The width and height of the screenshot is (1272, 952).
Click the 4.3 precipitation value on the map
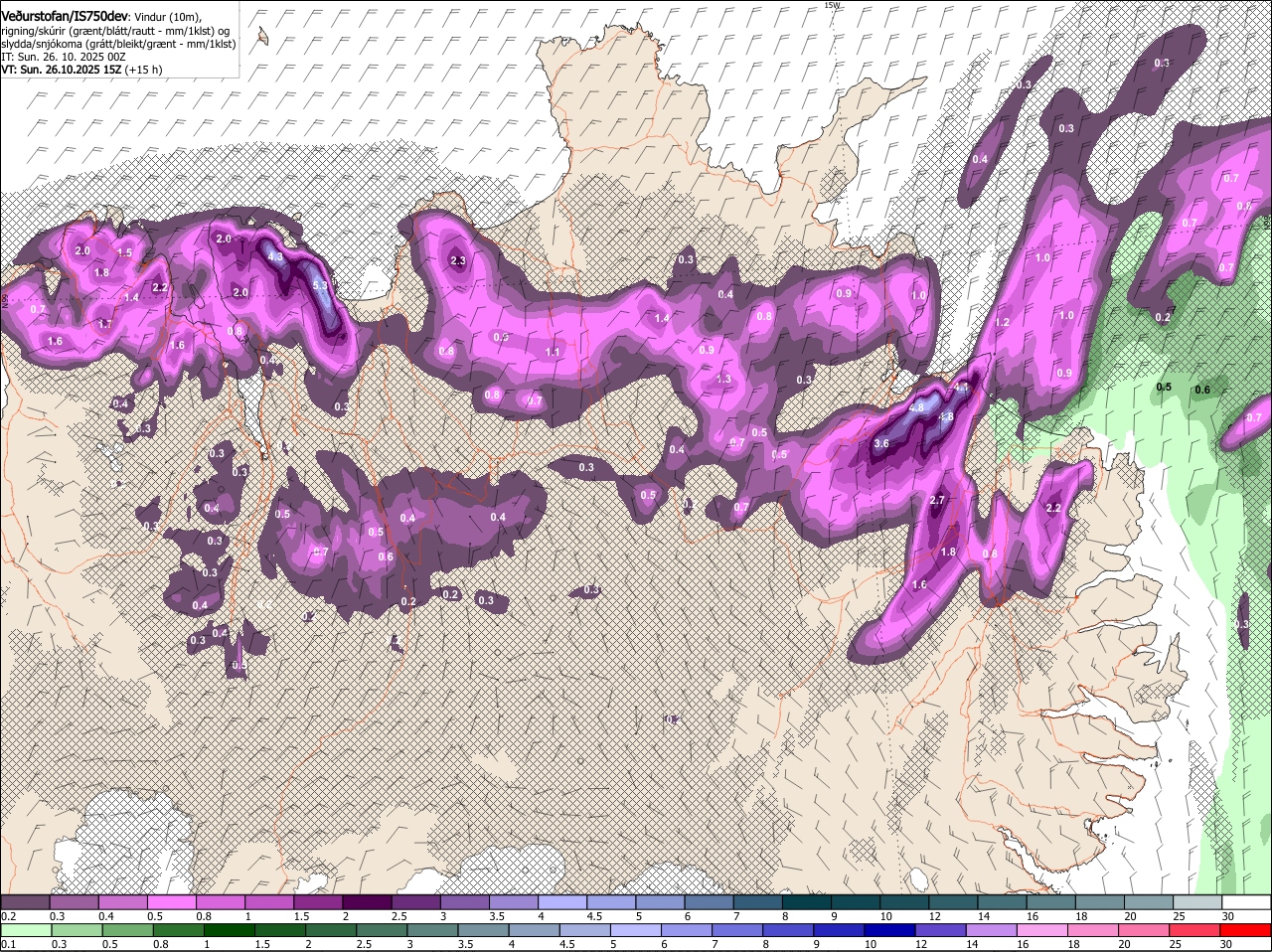click(x=276, y=256)
